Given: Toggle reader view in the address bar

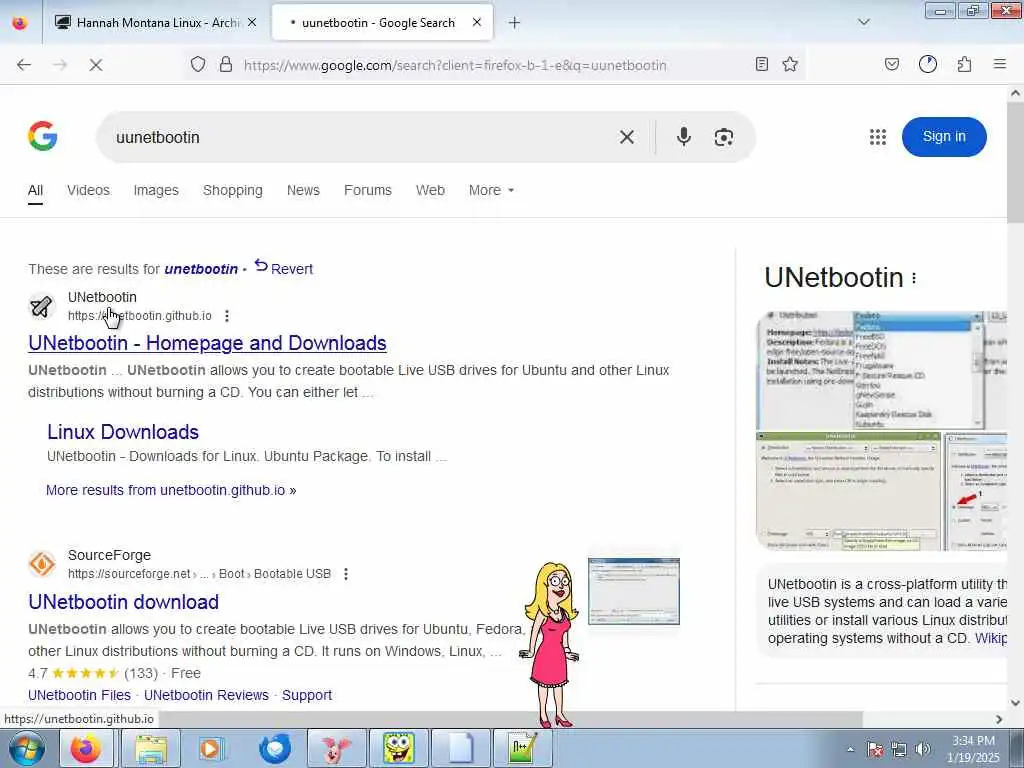Looking at the screenshot, I should tap(761, 64).
